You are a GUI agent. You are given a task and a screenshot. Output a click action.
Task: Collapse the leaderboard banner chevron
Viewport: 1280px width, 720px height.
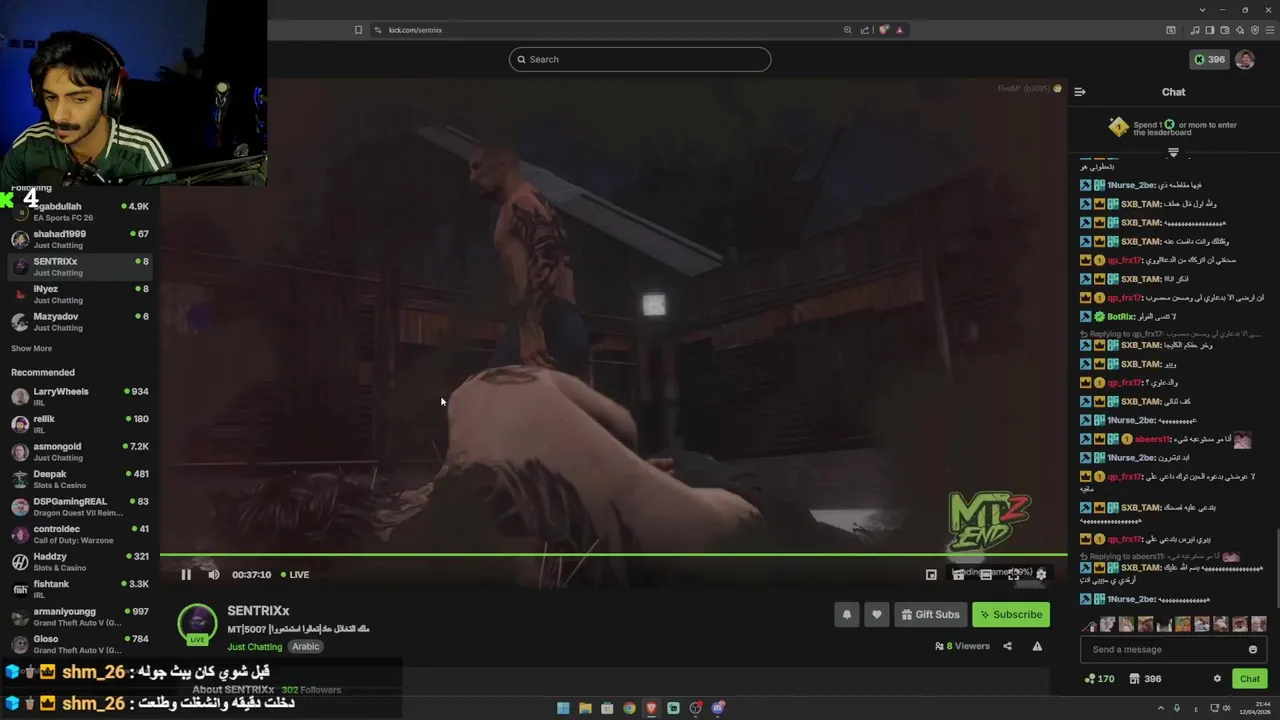[1173, 153]
